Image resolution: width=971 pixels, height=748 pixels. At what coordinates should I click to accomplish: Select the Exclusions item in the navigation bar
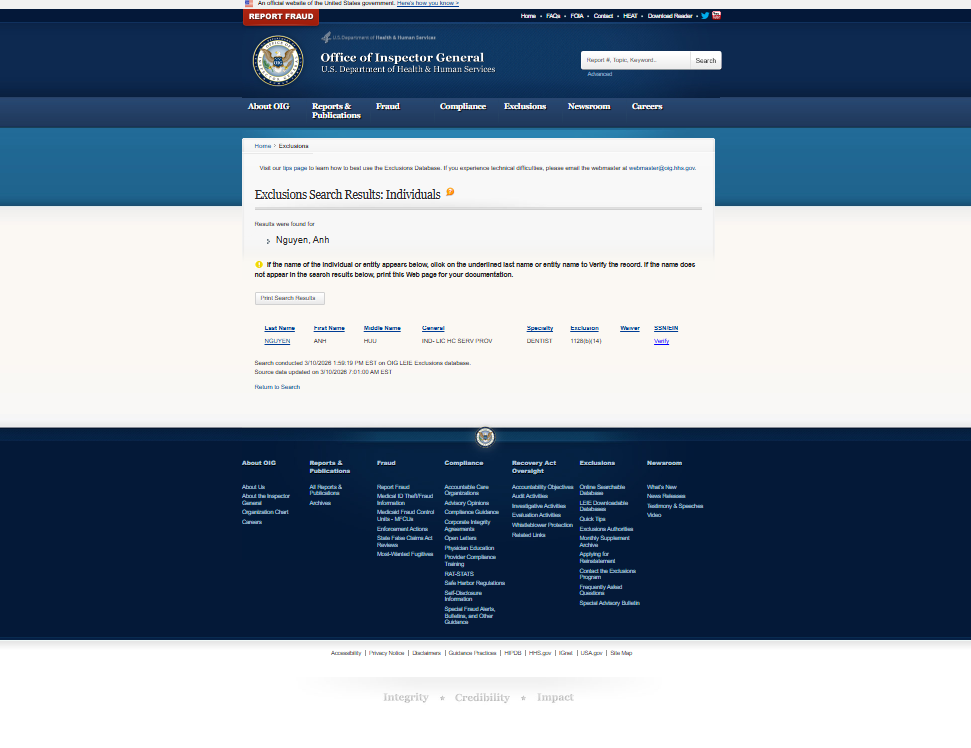525,106
